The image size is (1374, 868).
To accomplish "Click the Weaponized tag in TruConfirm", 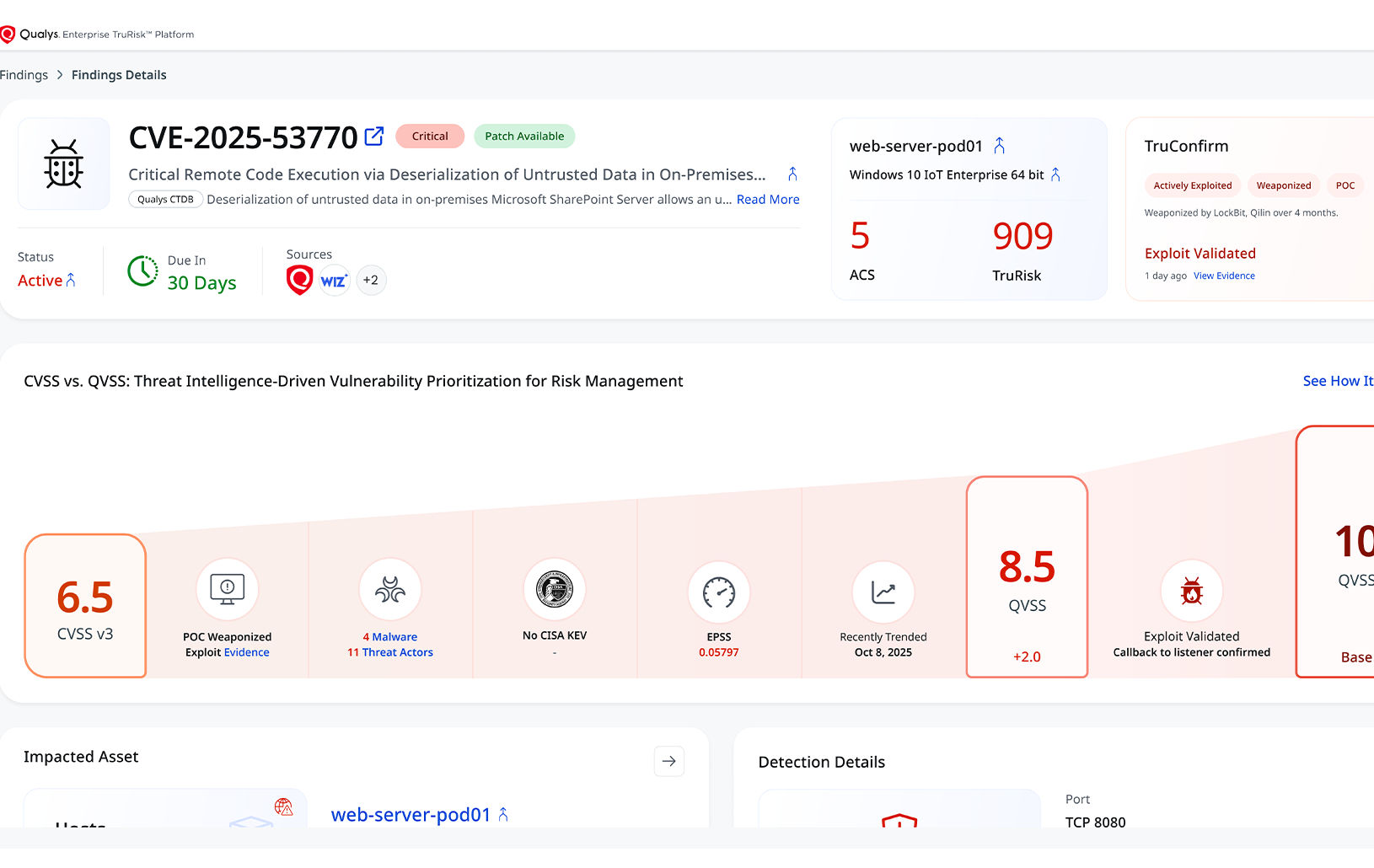I will tap(1284, 185).
